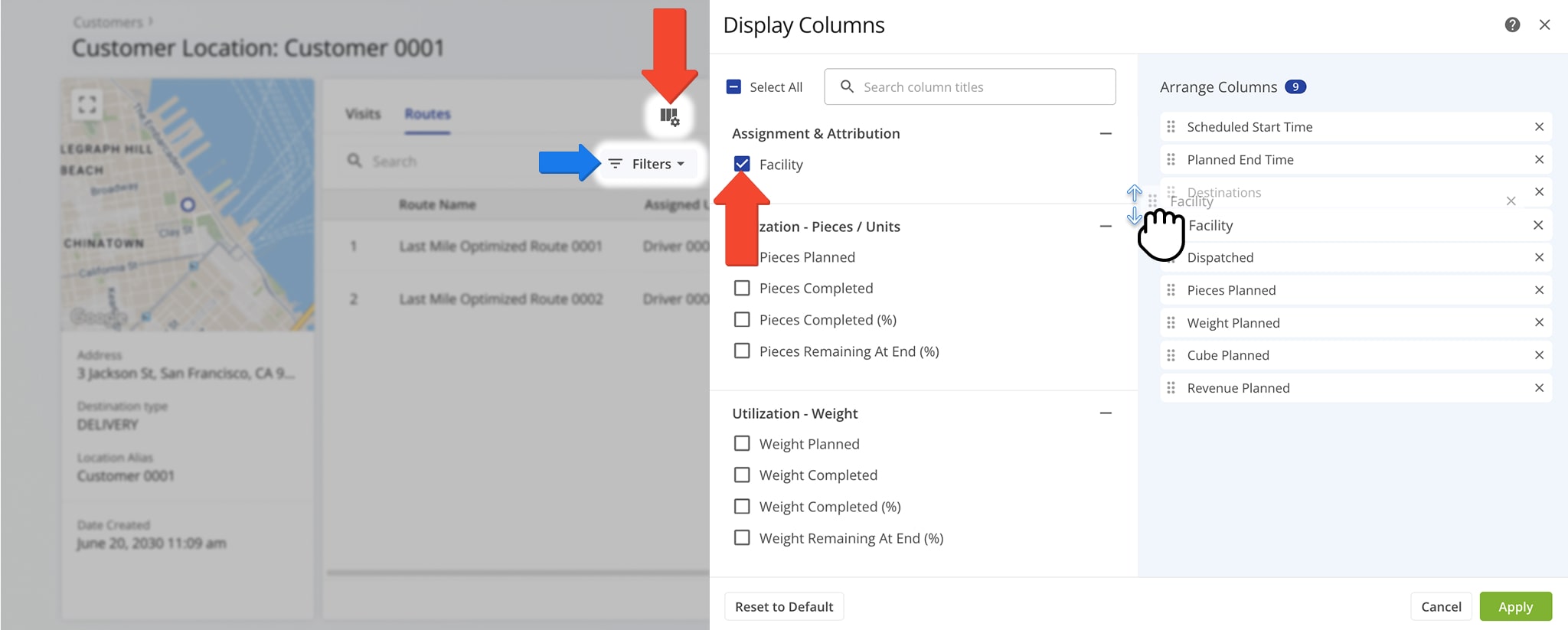Collapse Assignment & Attribution section
Image resolution: width=1568 pixels, height=630 pixels.
[1106, 133]
